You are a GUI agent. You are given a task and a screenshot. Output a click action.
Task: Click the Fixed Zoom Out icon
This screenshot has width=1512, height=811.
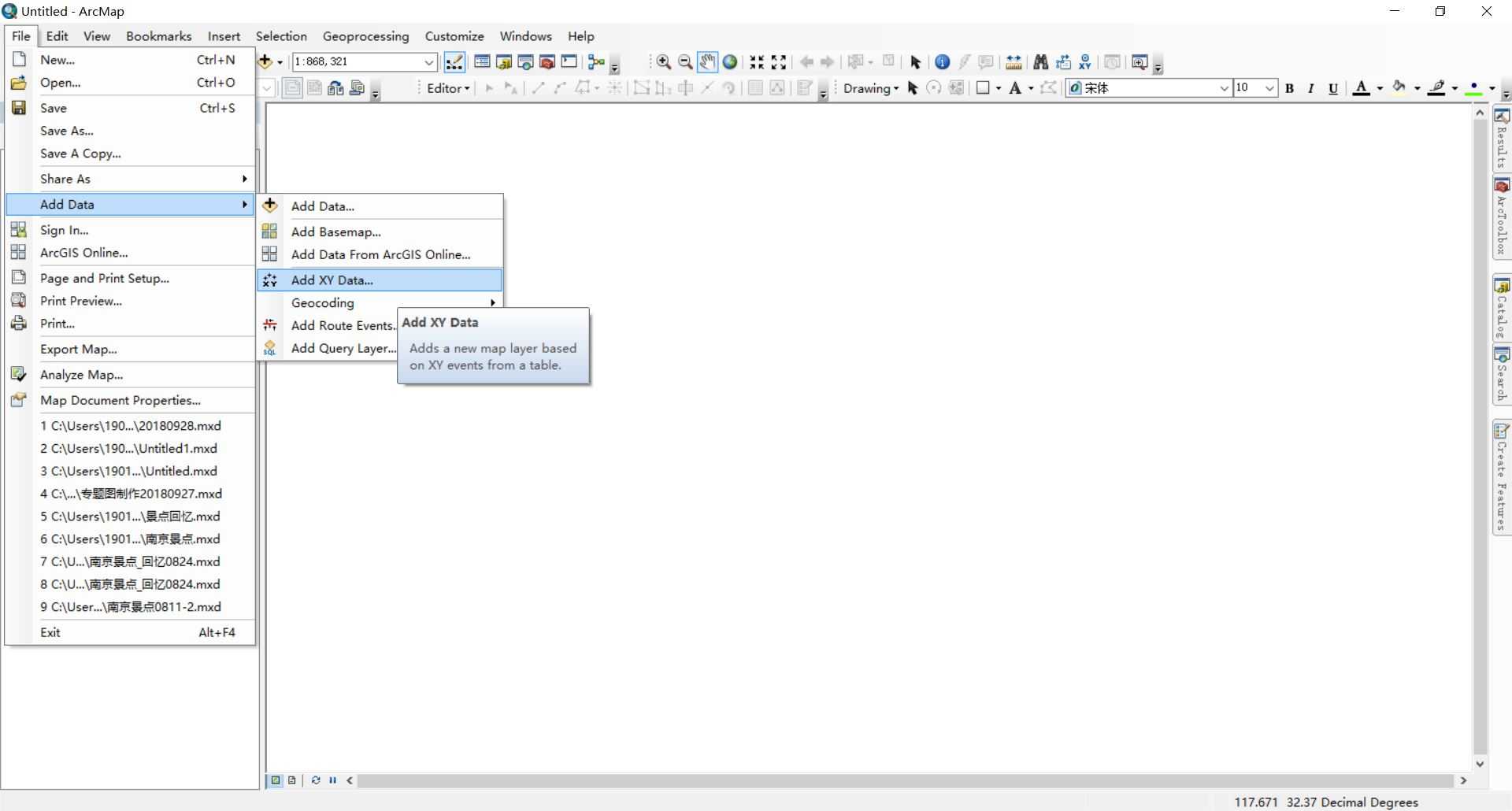click(x=779, y=62)
